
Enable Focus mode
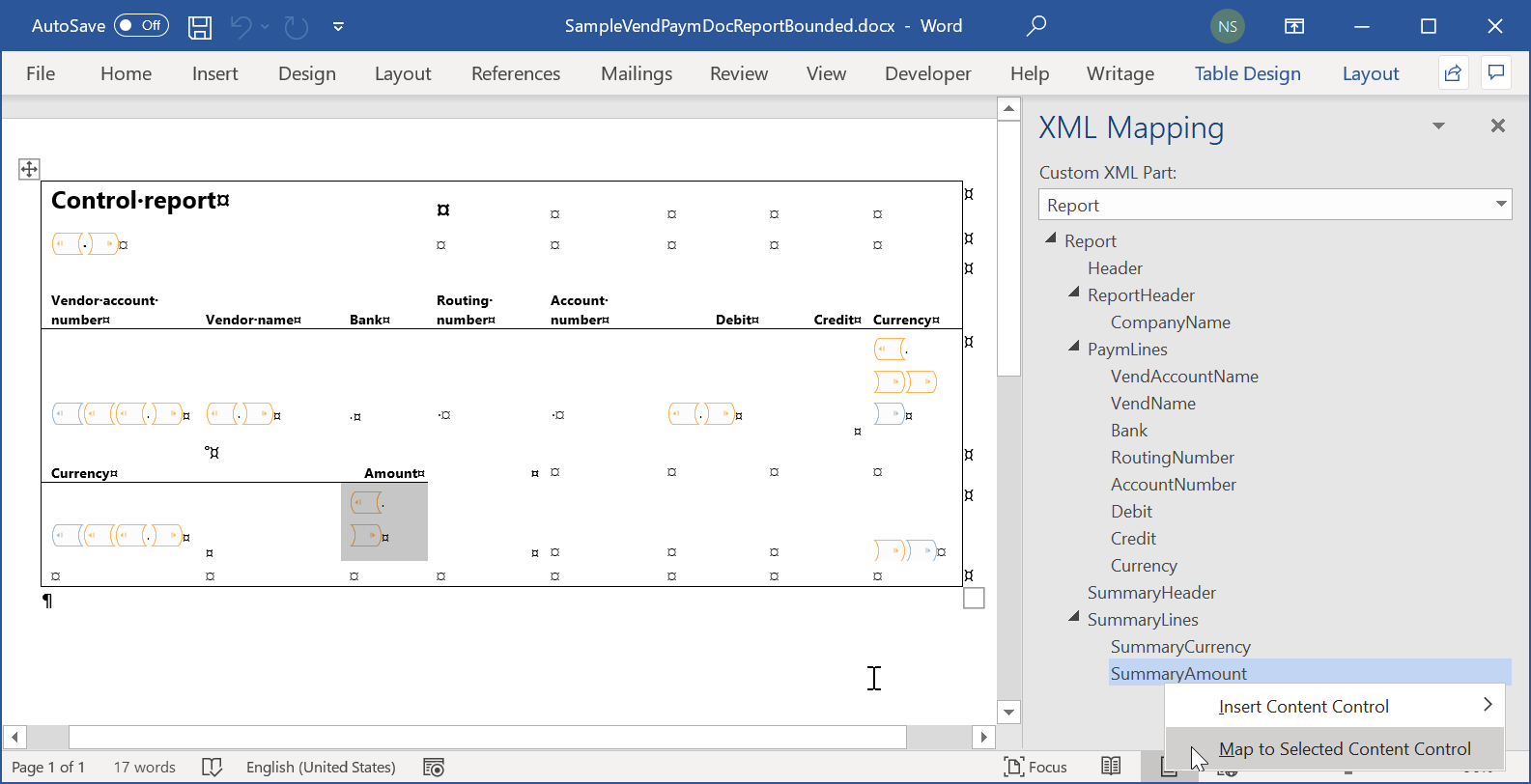(x=1035, y=768)
